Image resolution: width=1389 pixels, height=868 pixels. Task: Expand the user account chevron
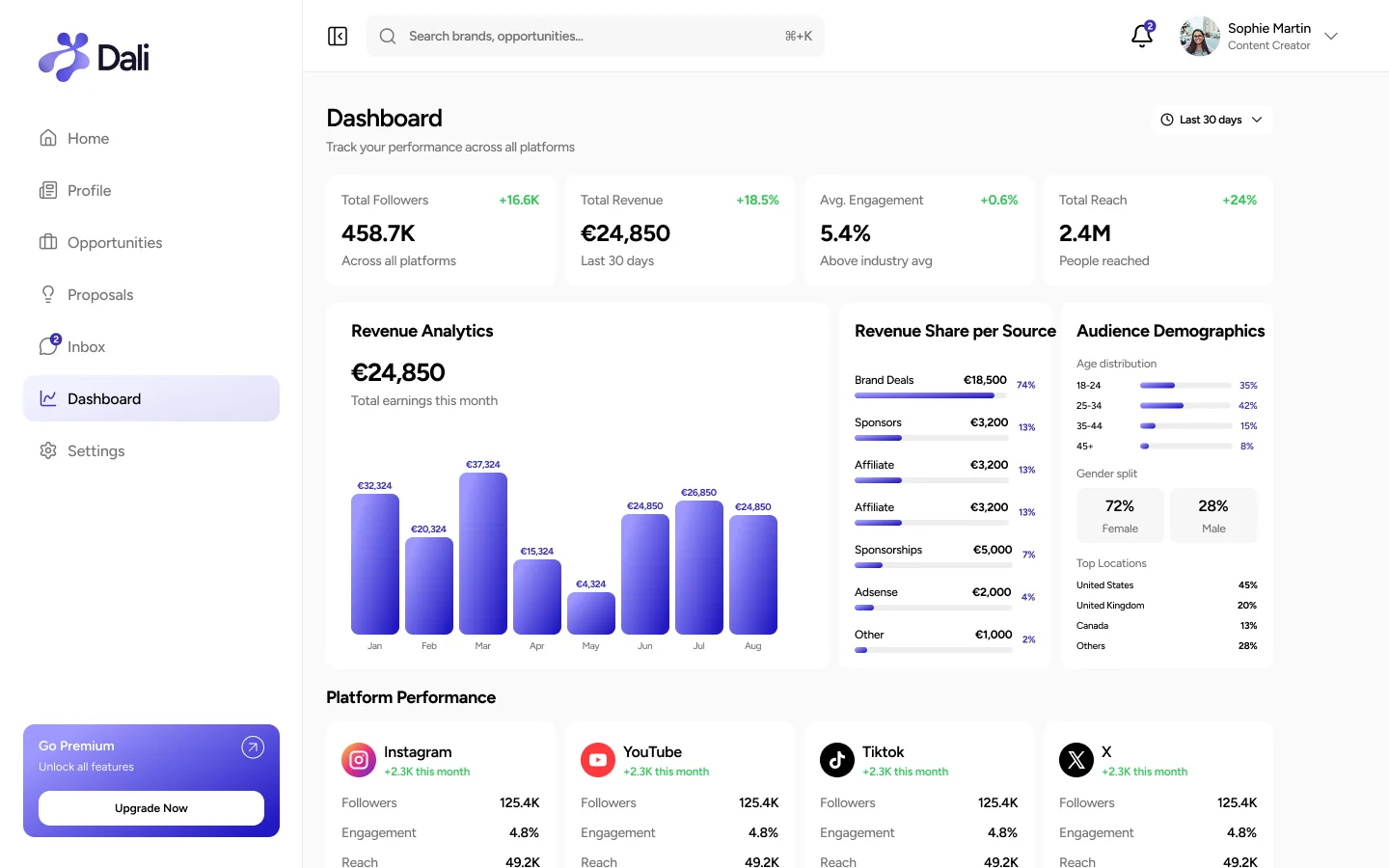(x=1331, y=37)
